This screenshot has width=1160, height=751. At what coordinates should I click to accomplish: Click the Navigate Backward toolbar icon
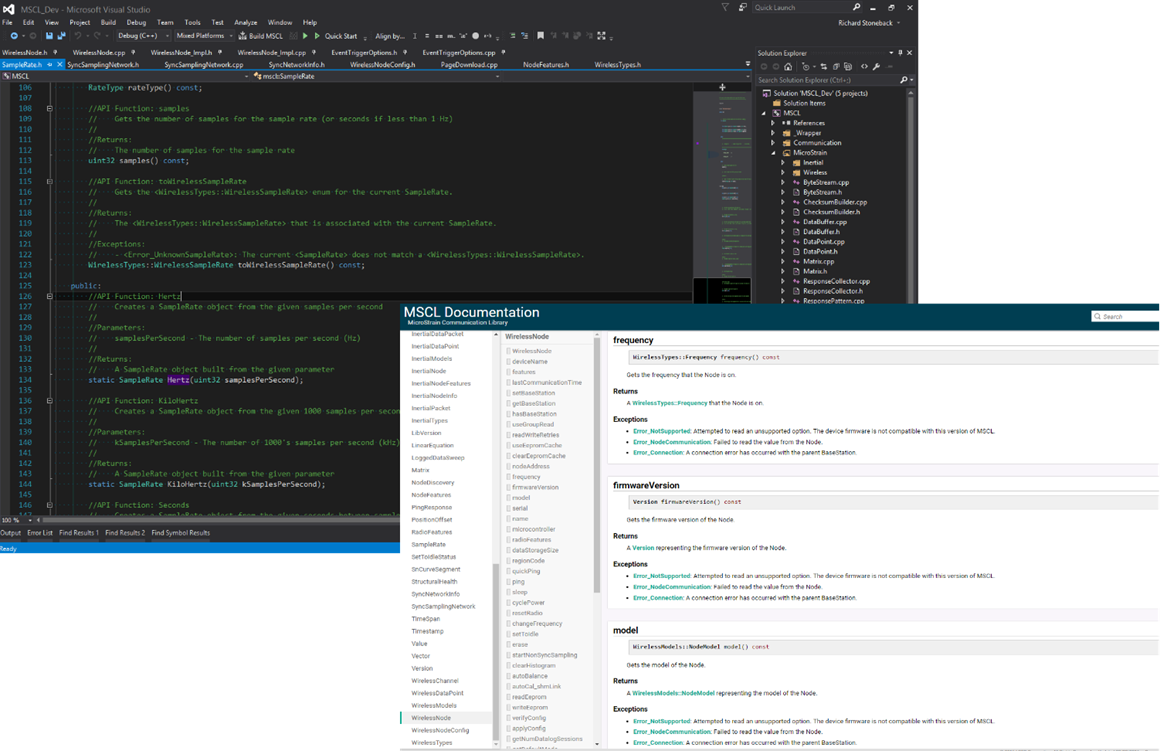point(13,36)
